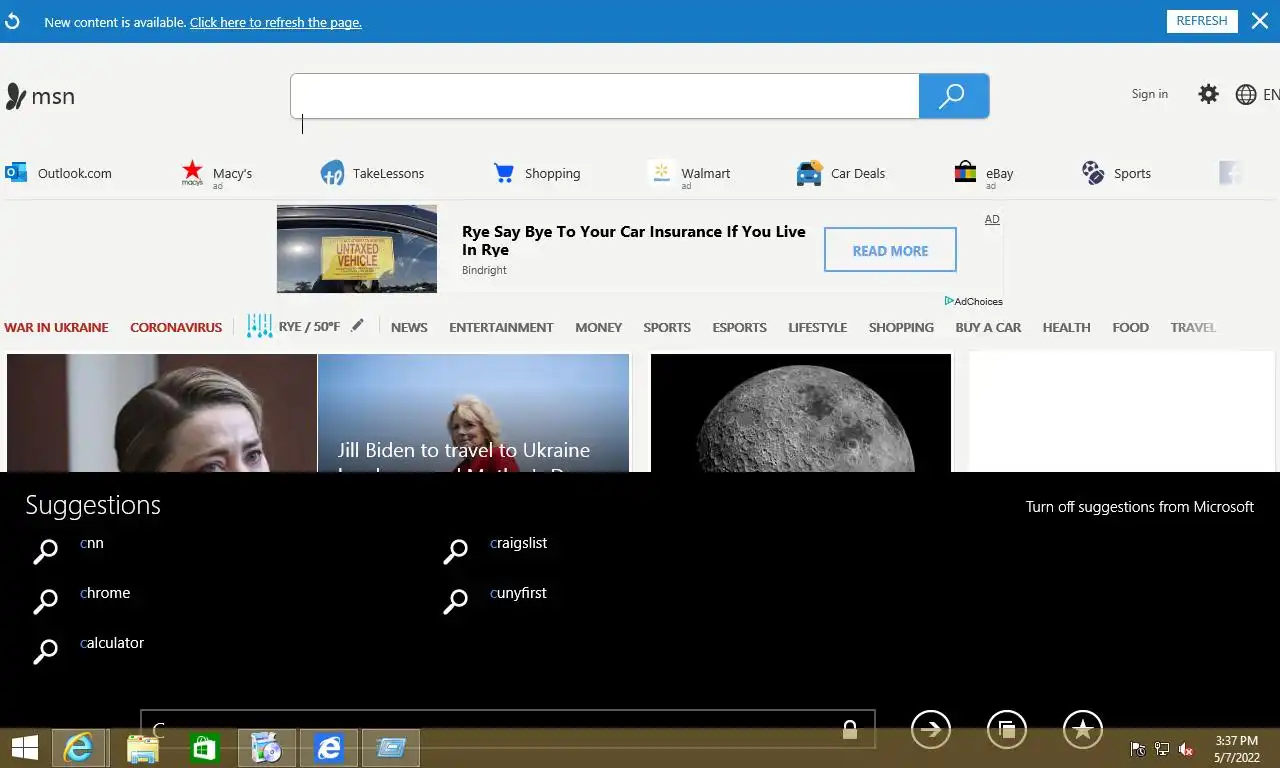Viewport: 1280px width, 768px height.
Task: Click the REFRESH button
Action: 1202,21
